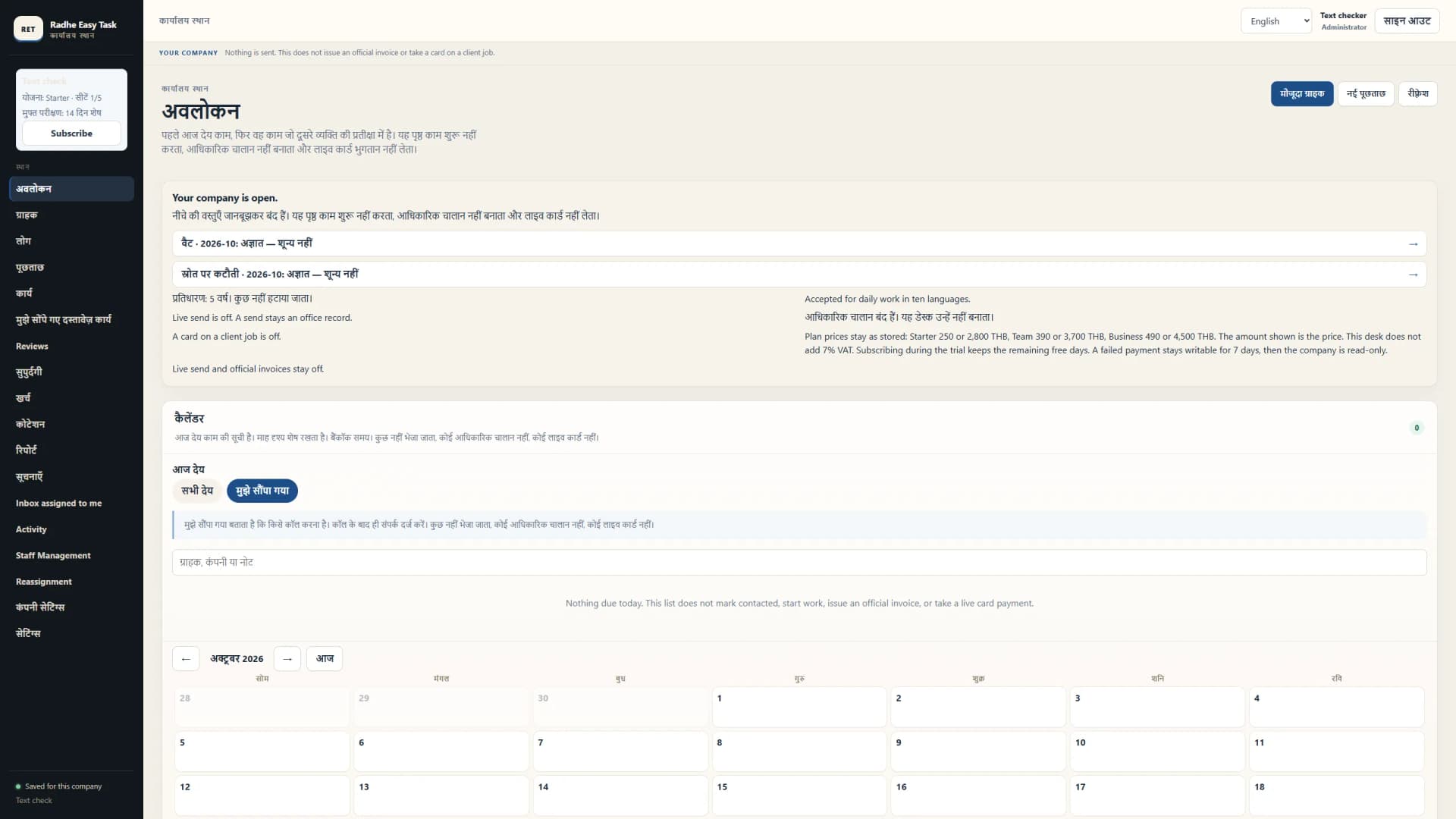
Task: Select calendar day 1
Action: [799, 707]
